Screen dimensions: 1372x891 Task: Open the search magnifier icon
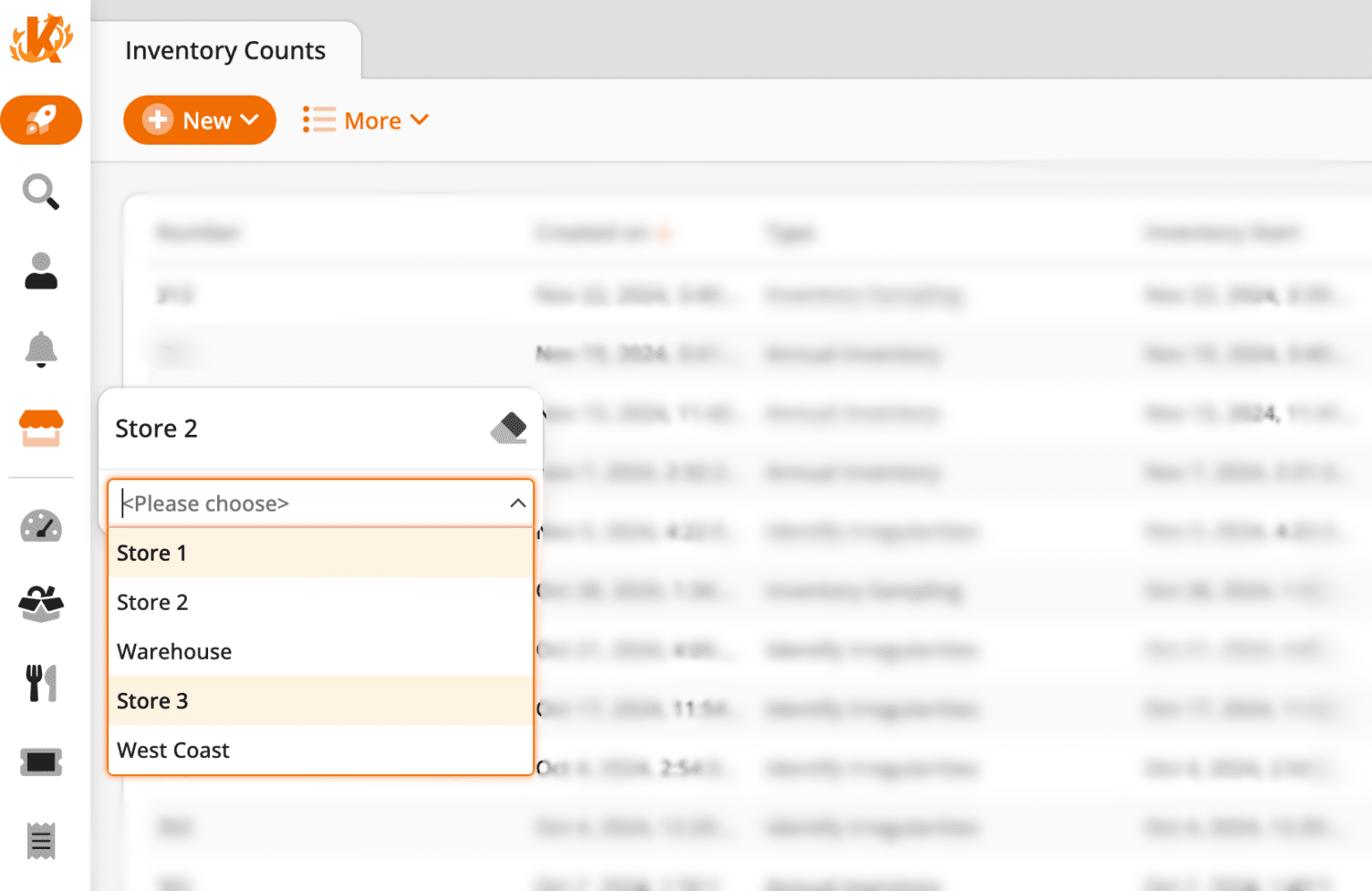41,192
